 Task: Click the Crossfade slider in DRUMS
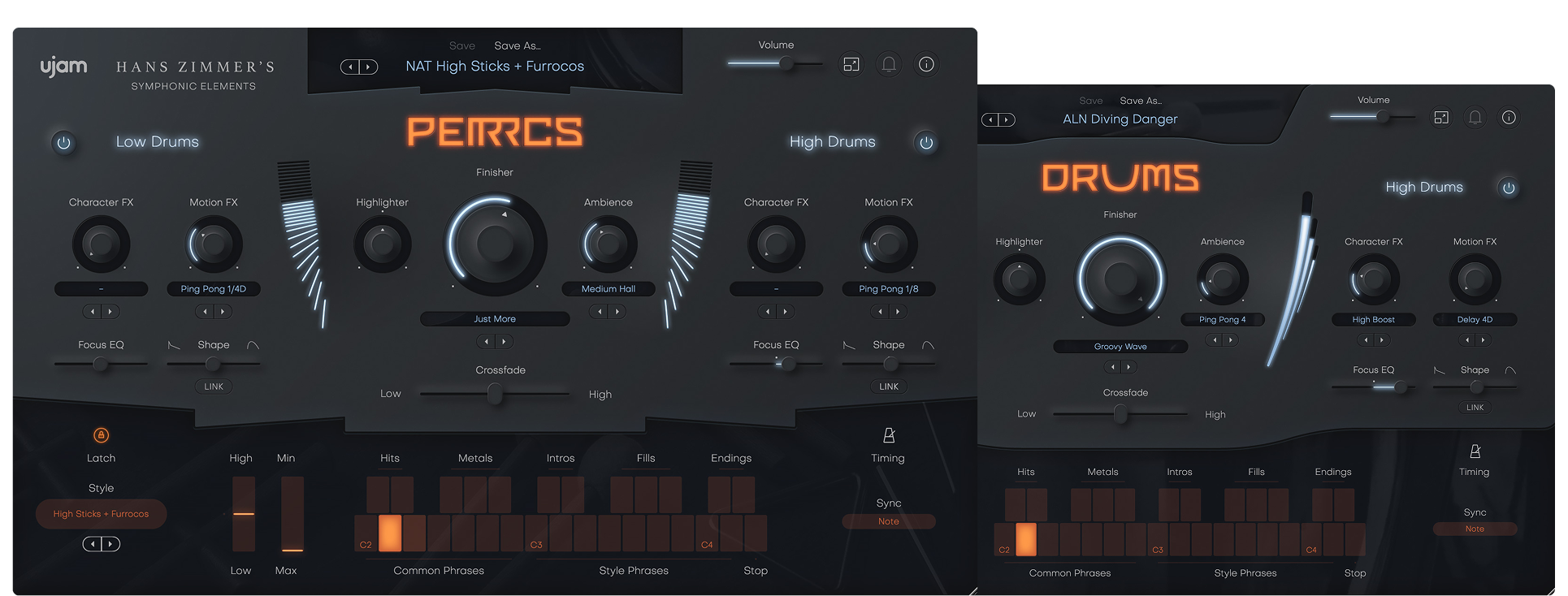[x=1120, y=414]
